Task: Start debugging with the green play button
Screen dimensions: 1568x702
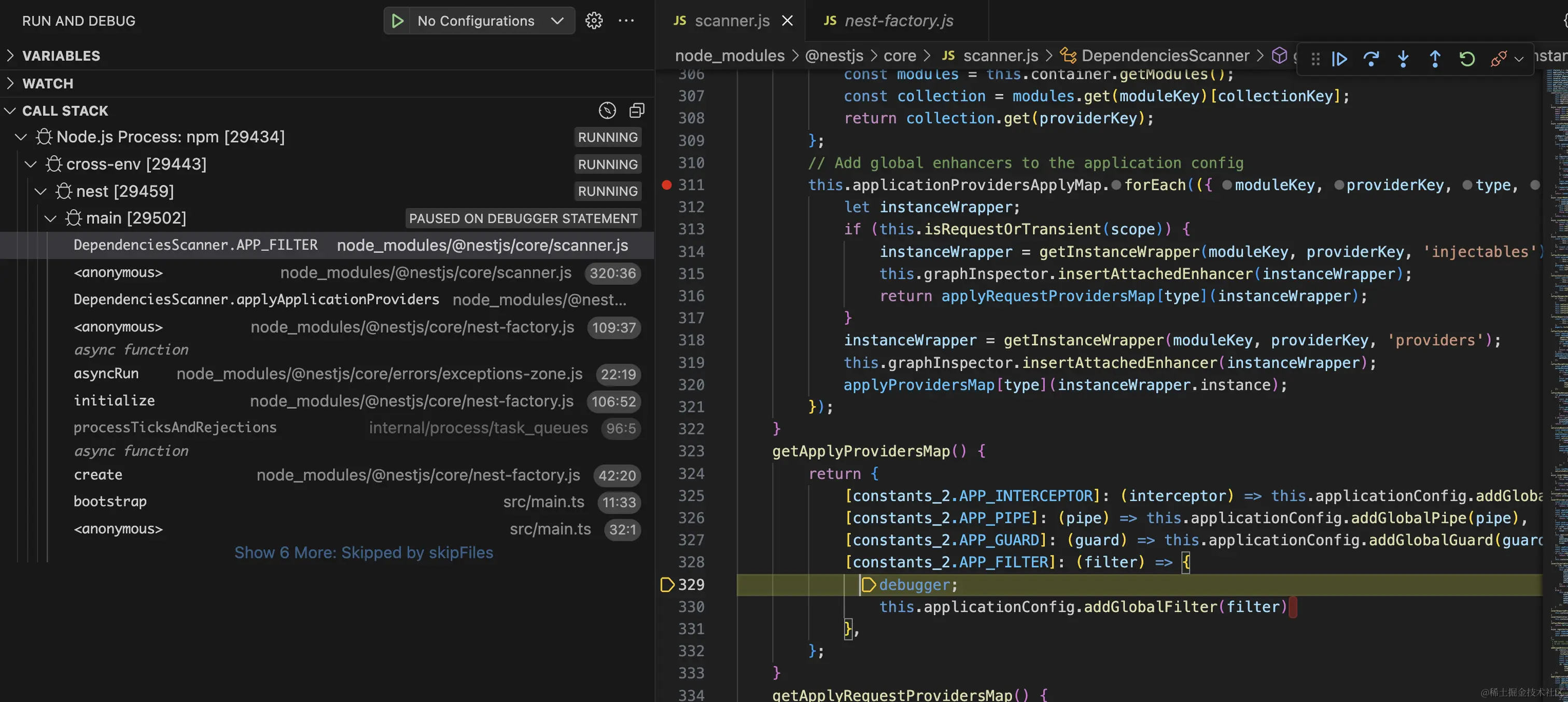Action: pyautogui.click(x=398, y=21)
